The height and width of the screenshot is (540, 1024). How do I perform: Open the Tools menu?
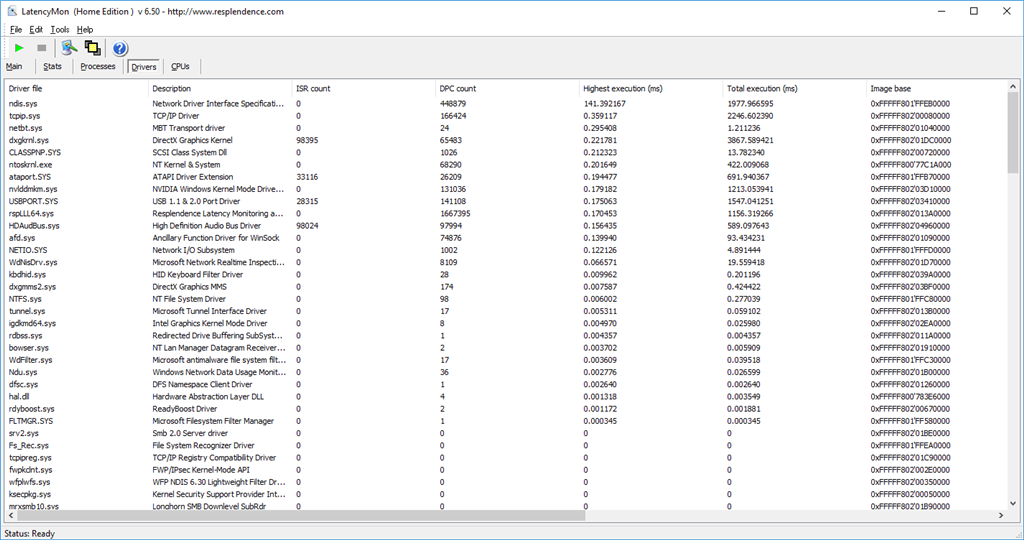click(59, 29)
